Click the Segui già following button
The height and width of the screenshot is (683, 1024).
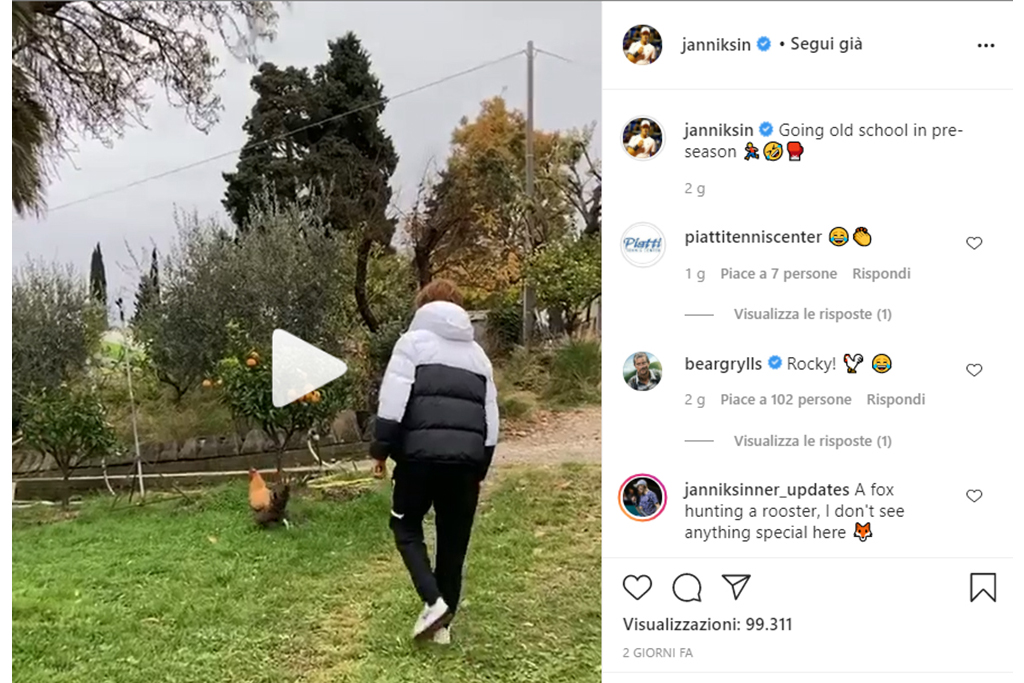pyautogui.click(x=826, y=44)
